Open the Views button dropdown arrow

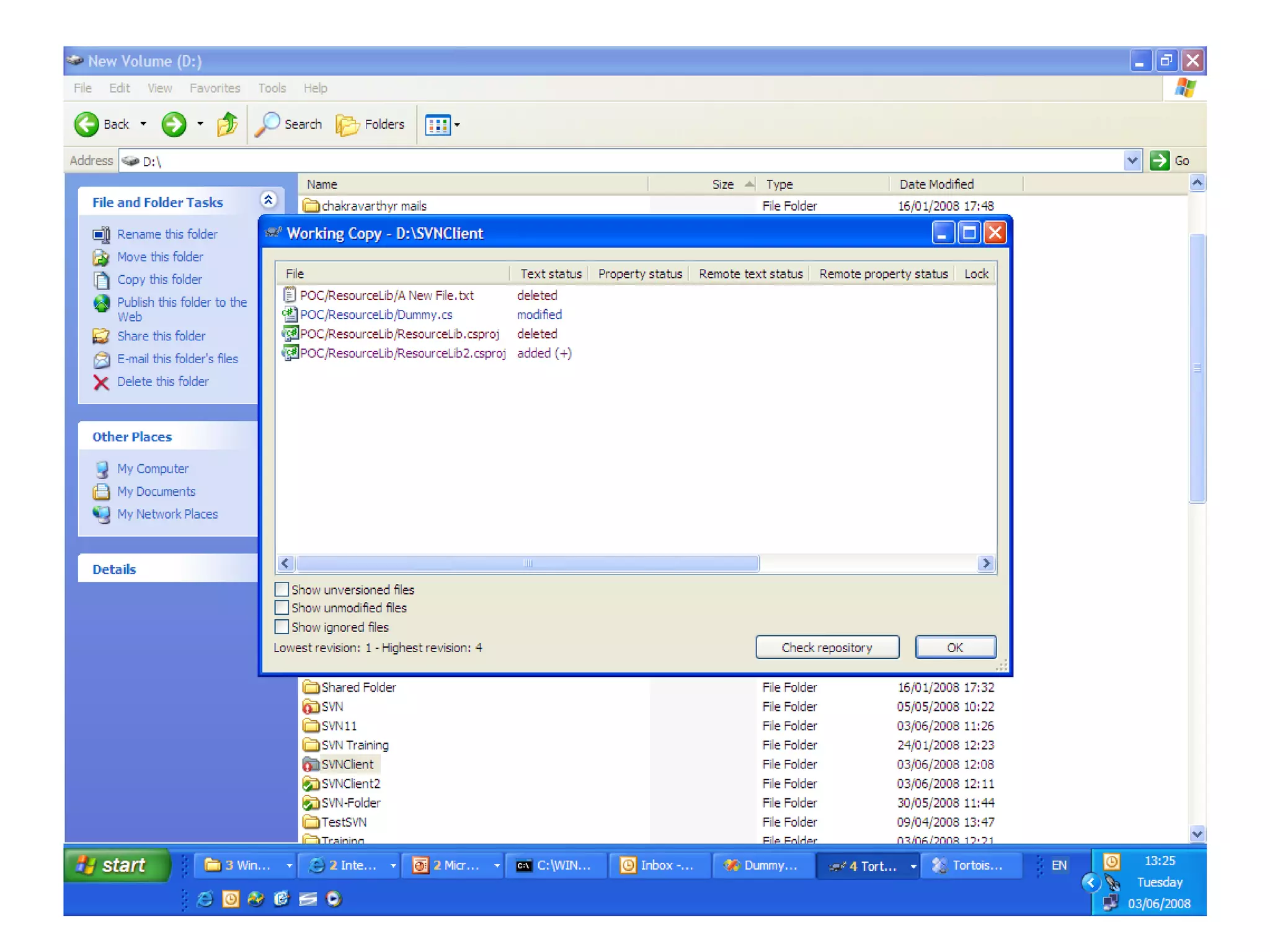[458, 125]
